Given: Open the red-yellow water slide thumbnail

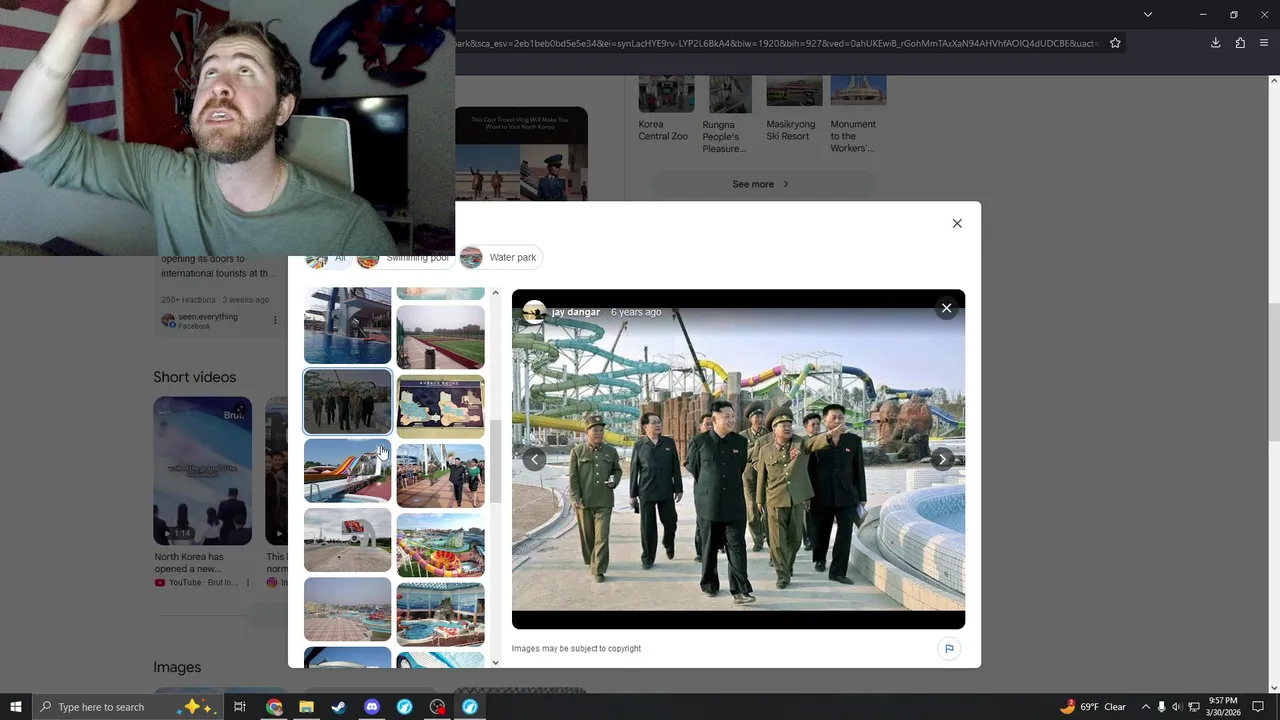Looking at the screenshot, I should tap(347, 471).
